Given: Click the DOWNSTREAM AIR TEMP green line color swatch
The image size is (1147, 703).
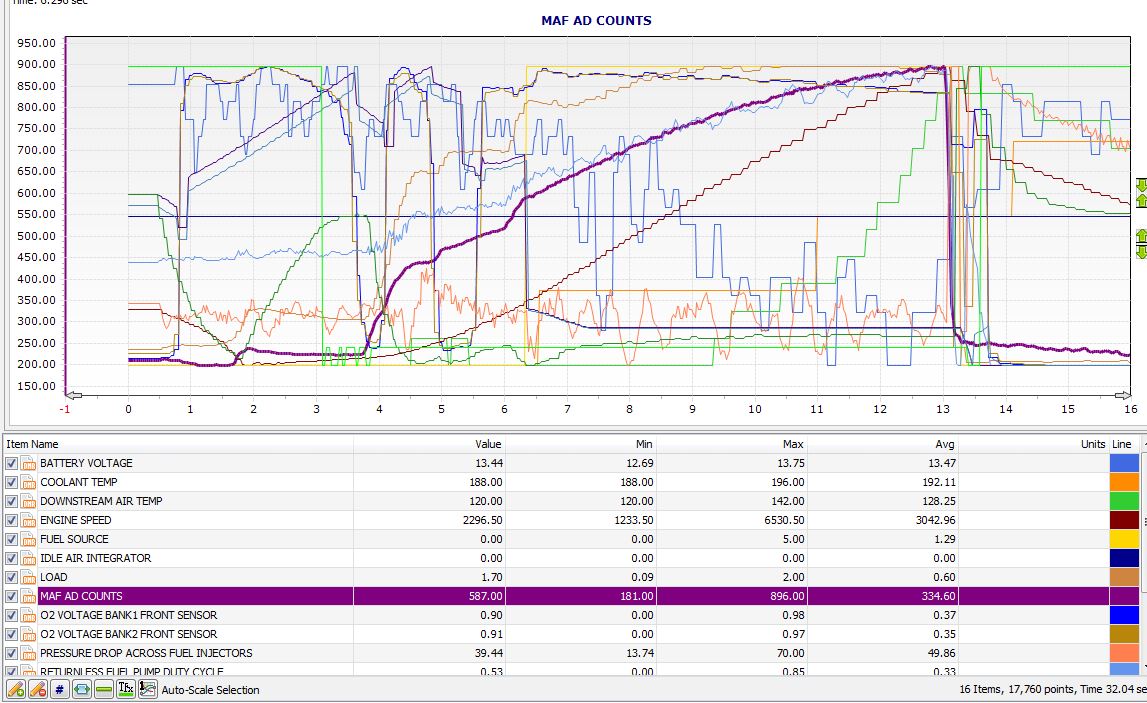Looking at the screenshot, I should (x=1124, y=501).
